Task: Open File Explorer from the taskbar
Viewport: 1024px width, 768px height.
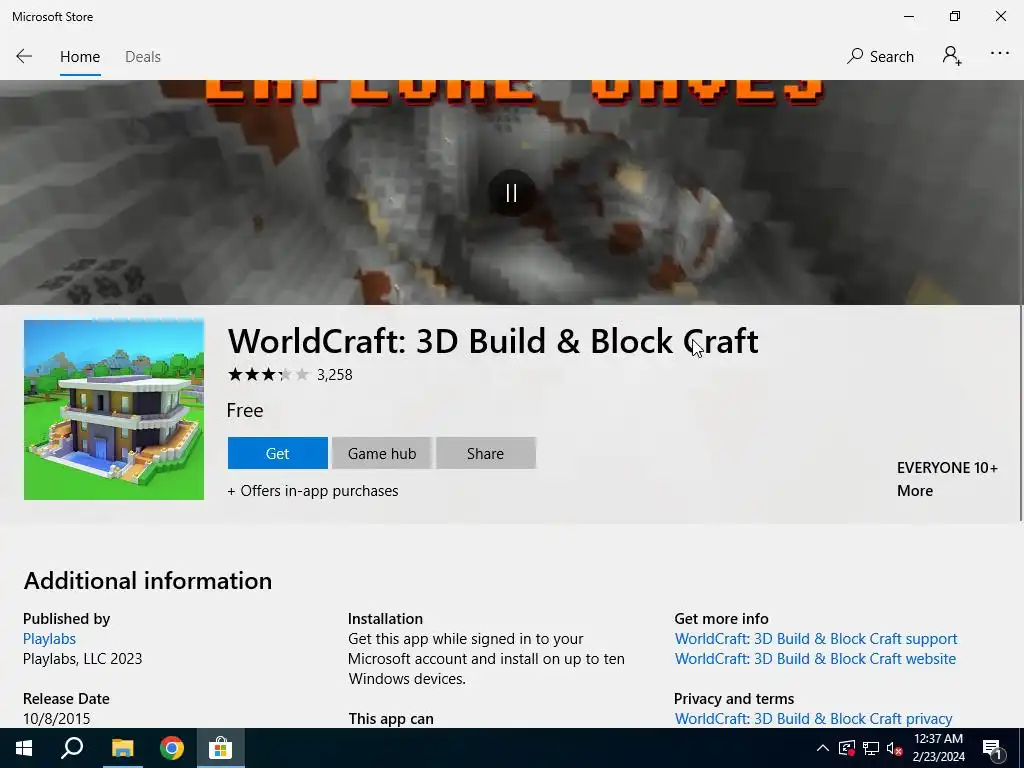Action: [122, 748]
